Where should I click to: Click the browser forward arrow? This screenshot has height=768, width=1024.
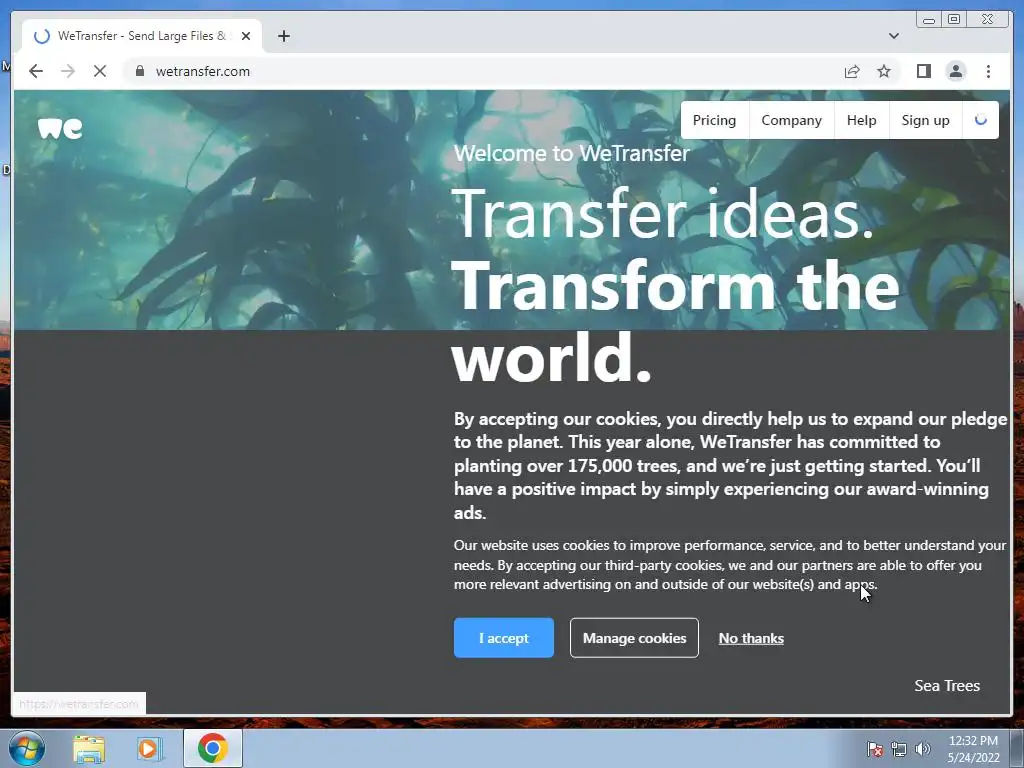point(68,71)
